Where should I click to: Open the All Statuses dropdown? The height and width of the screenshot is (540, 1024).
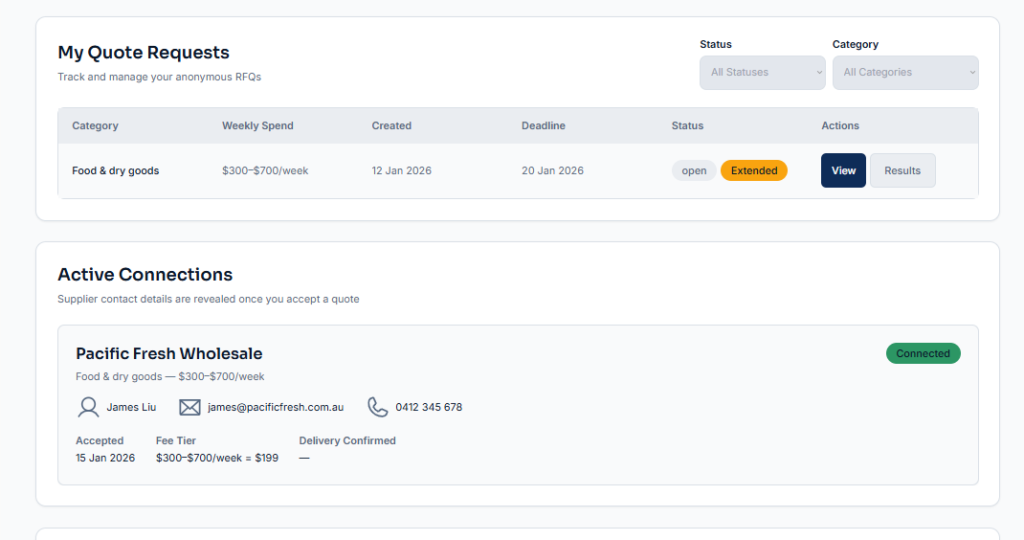tap(762, 72)
